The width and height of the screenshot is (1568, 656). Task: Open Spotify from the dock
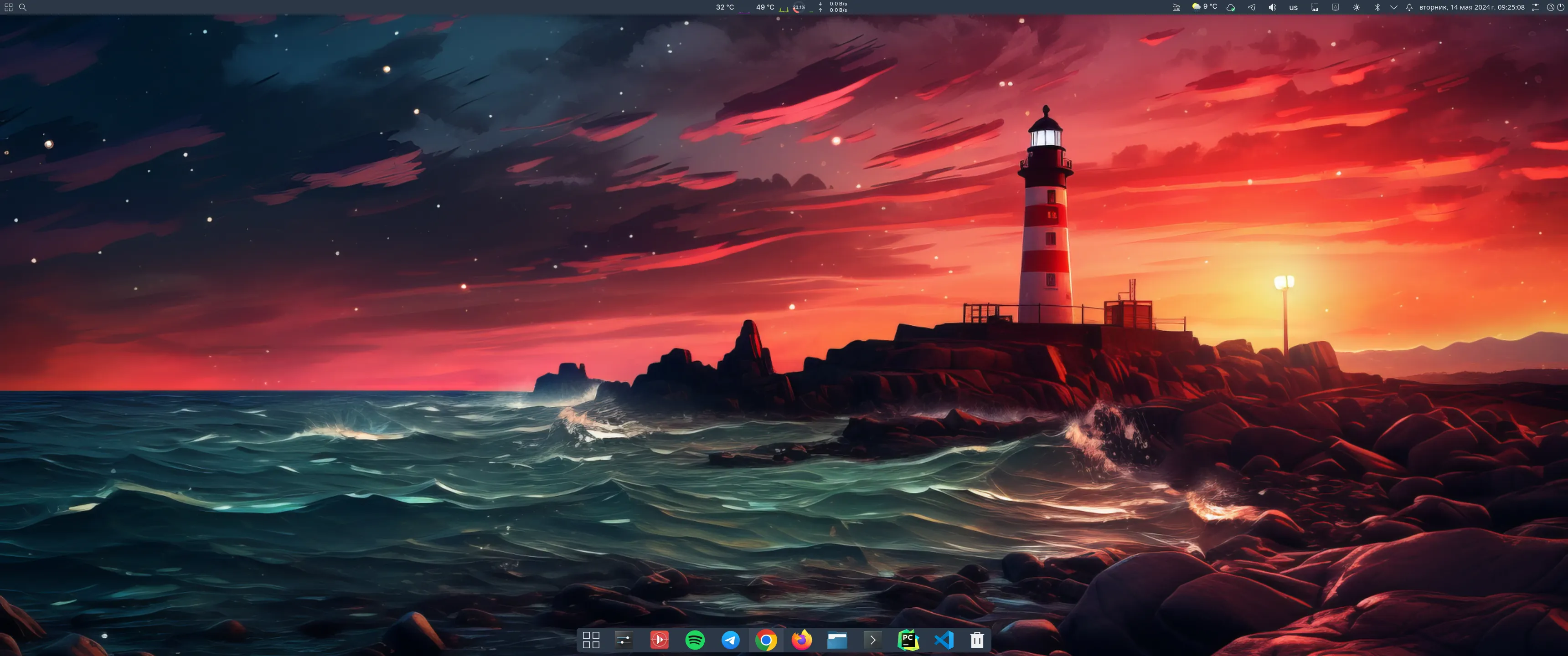pyautogui.click(x=695, y=640)
